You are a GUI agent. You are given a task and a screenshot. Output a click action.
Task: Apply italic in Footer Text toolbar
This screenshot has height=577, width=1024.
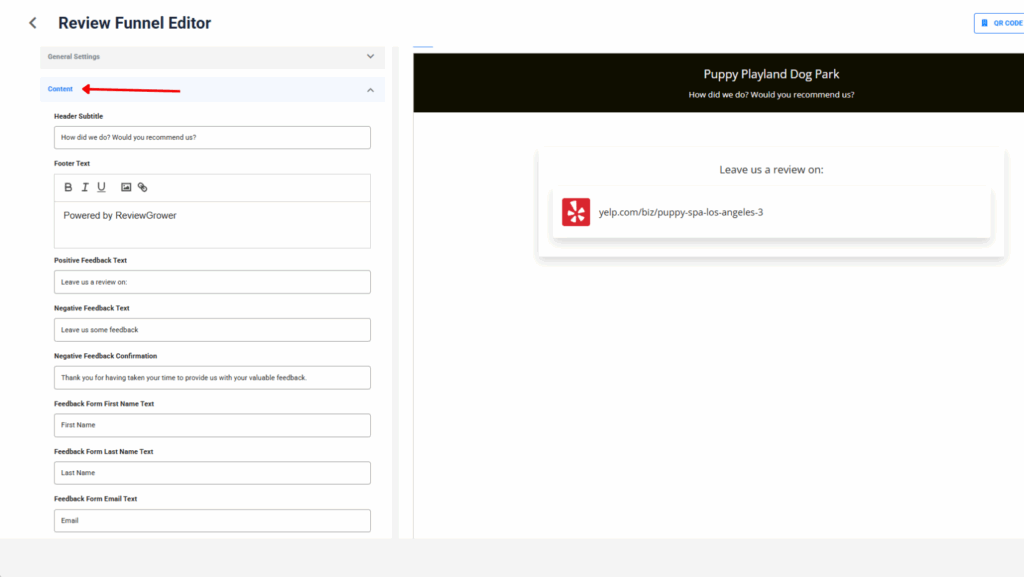pos(85,187)
